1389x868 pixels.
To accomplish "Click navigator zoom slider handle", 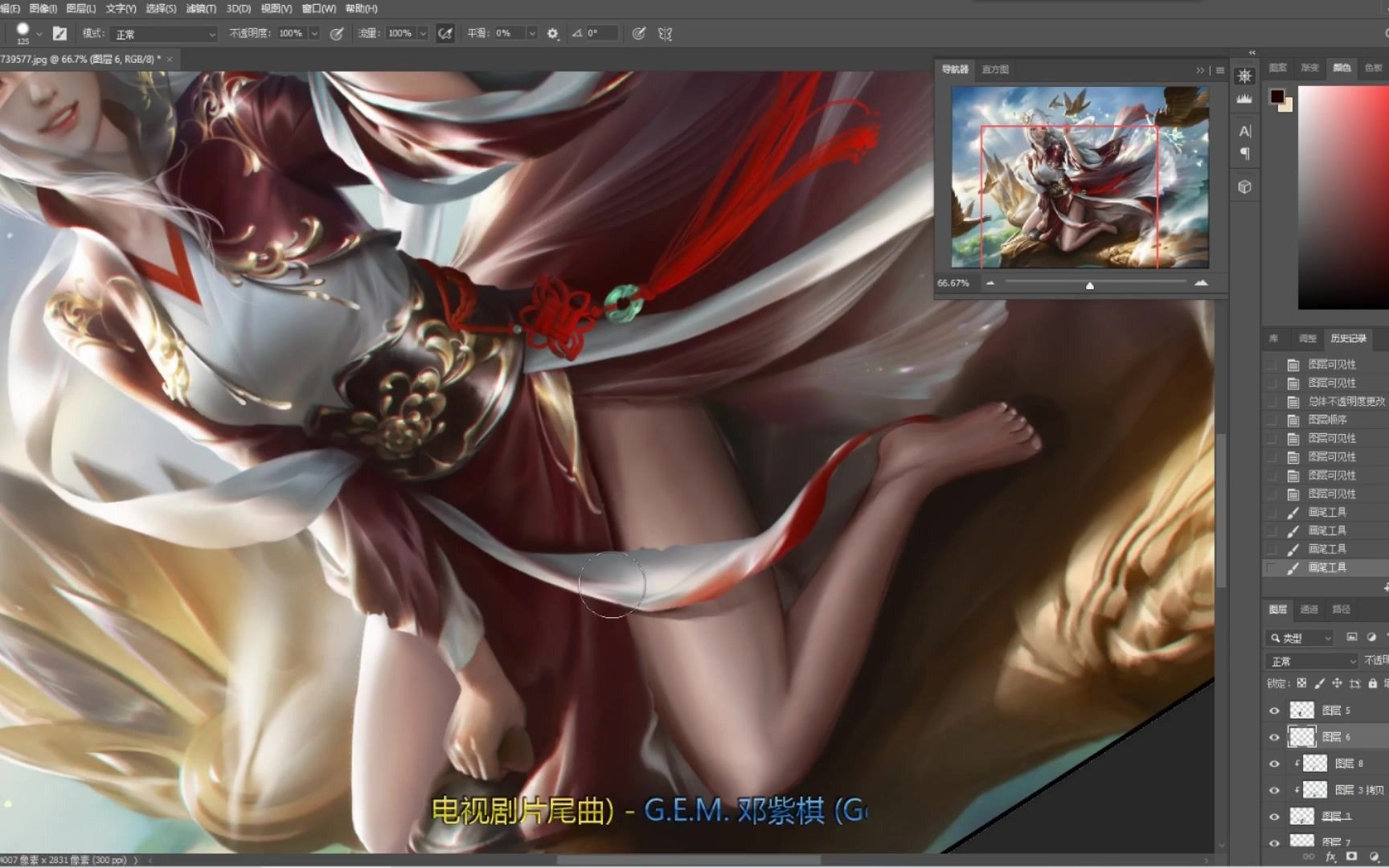I will (1090, 285).
